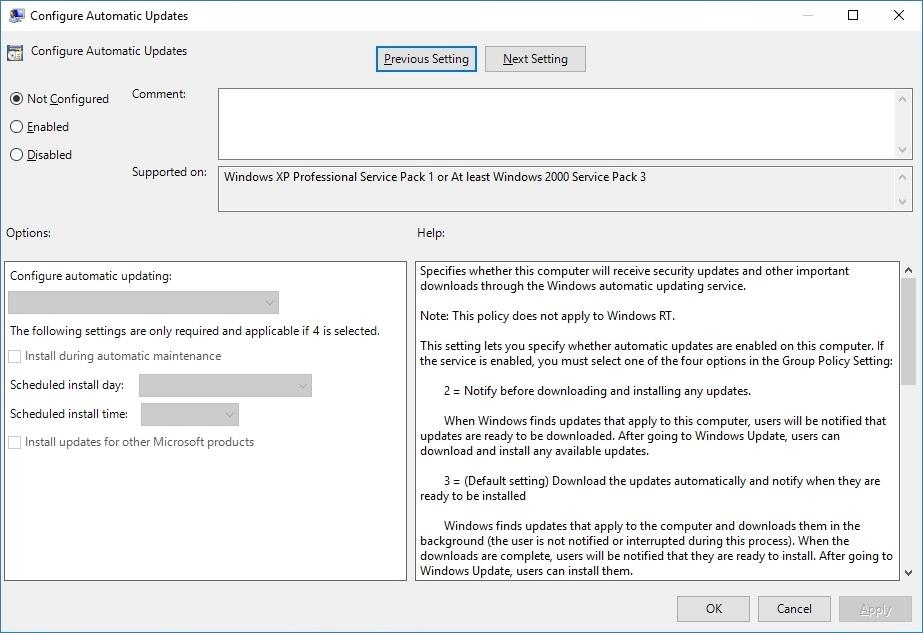Open the Configure automatic updating dropdown
The width and height of the screenshot is (923, 633).
(x=143, y=302)
